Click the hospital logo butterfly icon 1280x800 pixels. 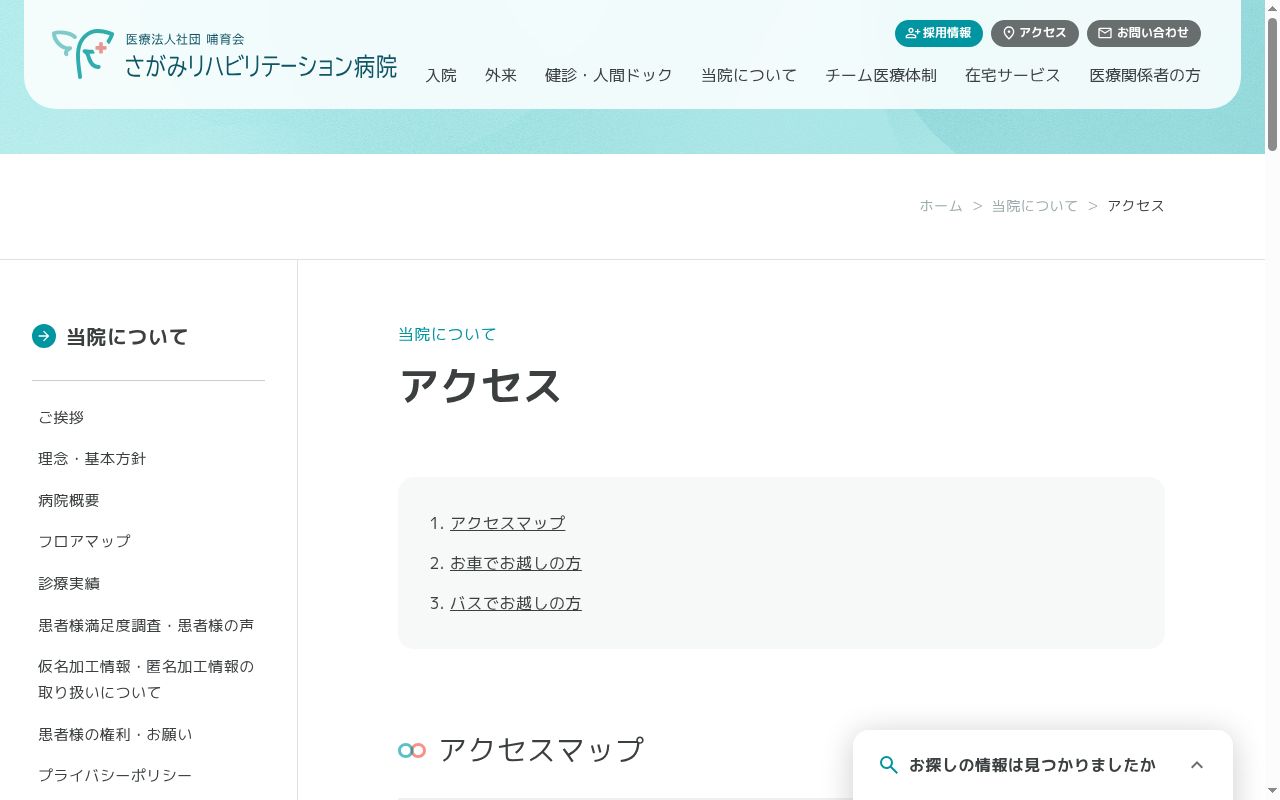click(83, 54)
